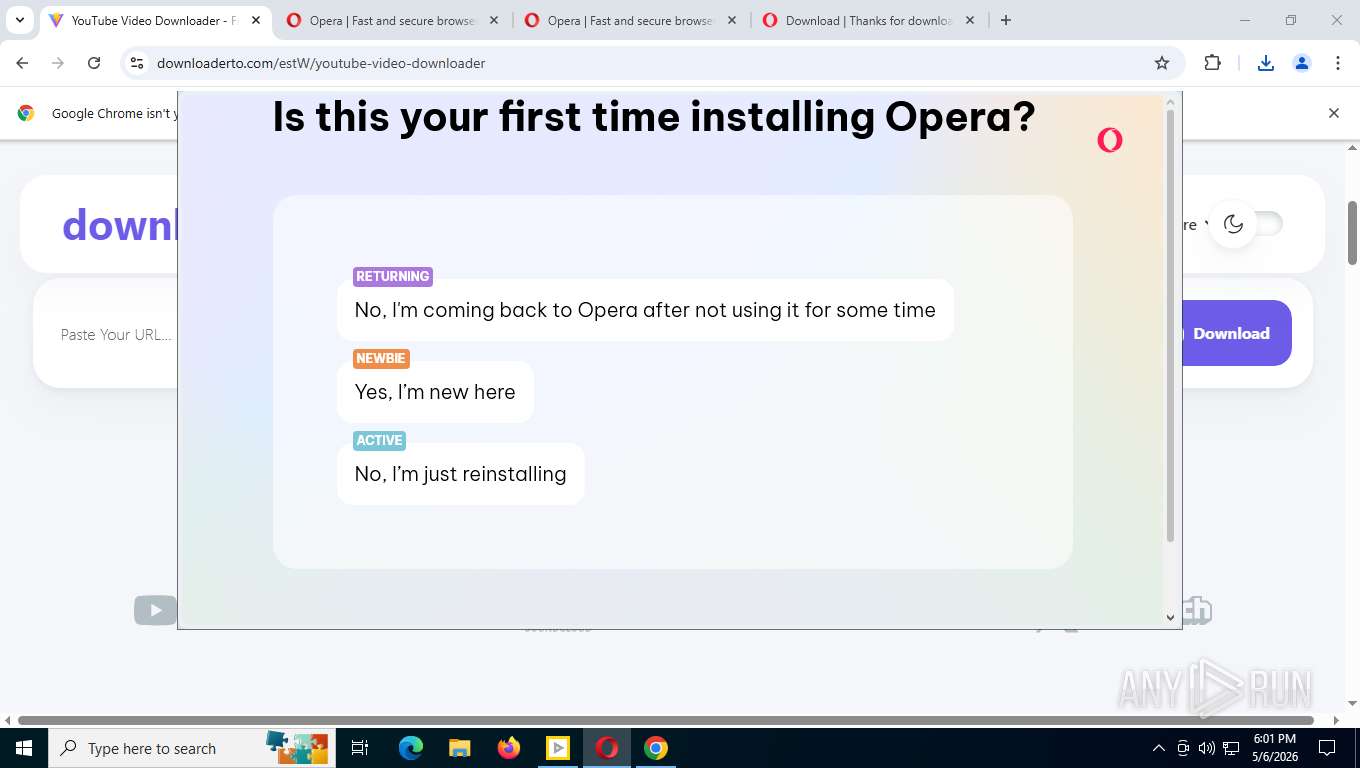Screen dimensions: 1360x768
Task: Open the Chrome icon on the taskbar
Action: point(656,748)
